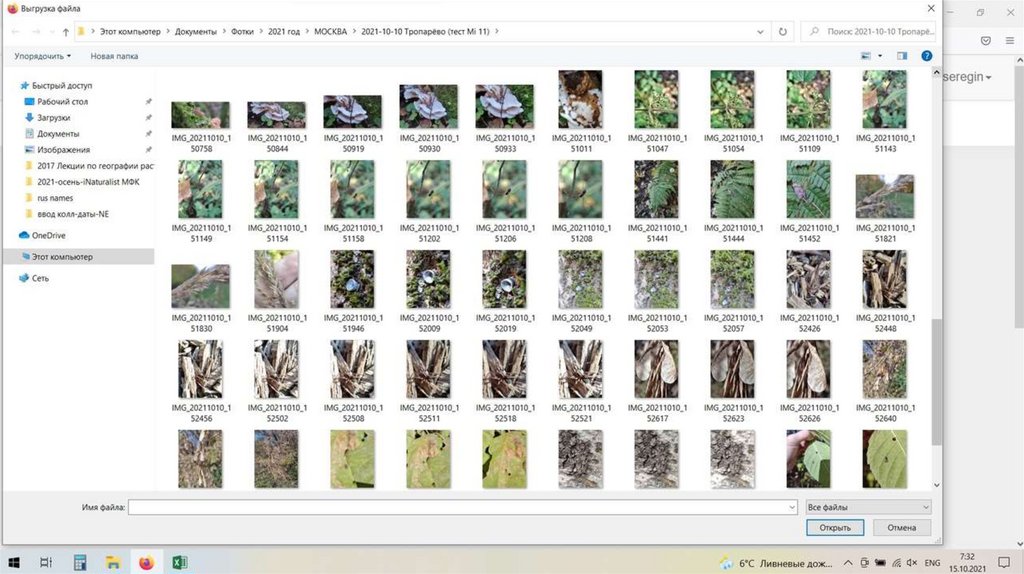
Task: Switch ENG input language indicator
Action: pyautogui.click(x=933, y=563)
